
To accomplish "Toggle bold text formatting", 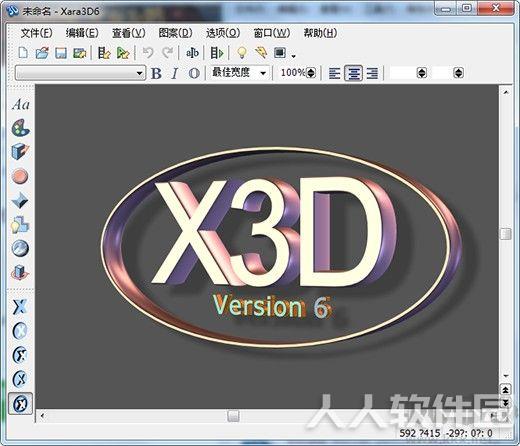I will 156,73.
